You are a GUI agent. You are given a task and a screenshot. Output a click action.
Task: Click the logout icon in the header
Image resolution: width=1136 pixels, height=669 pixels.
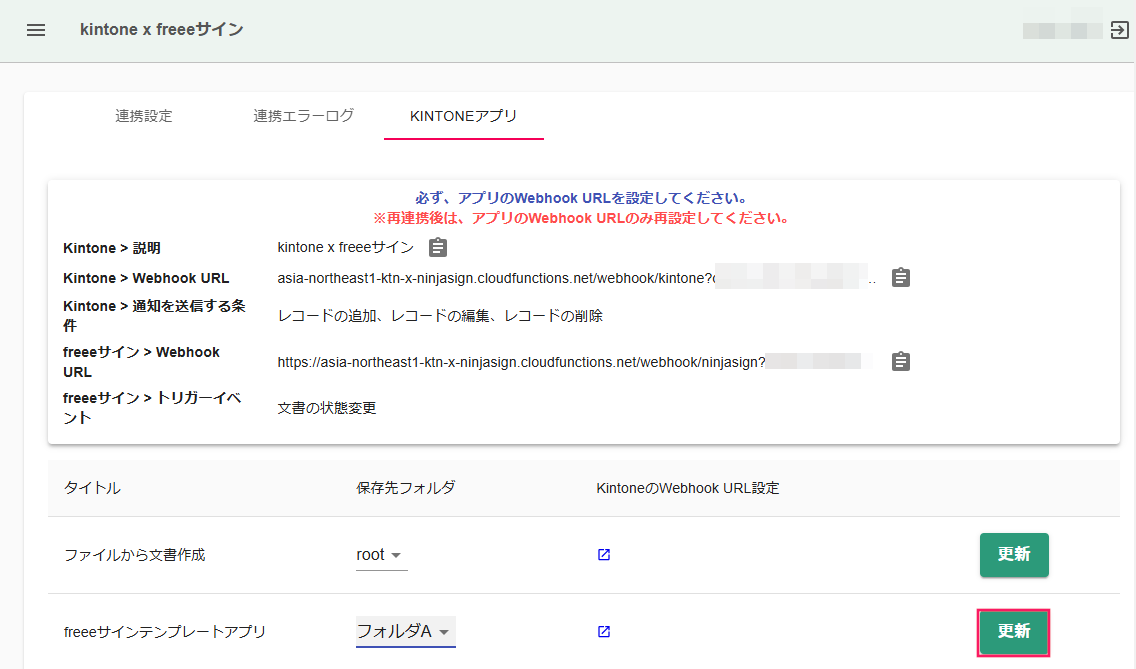coord(1119,30)
